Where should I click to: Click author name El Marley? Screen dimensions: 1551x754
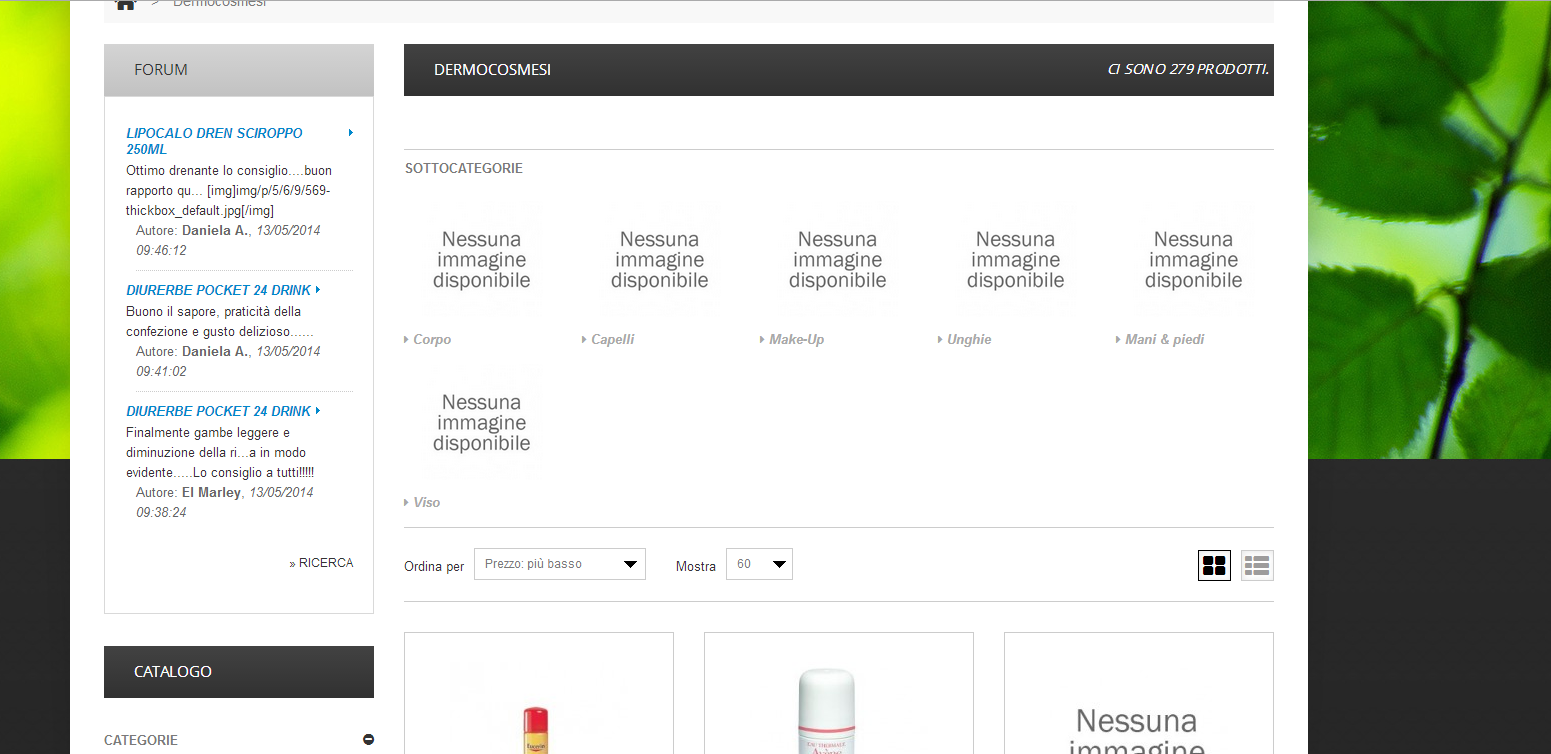tap(211, 493)
